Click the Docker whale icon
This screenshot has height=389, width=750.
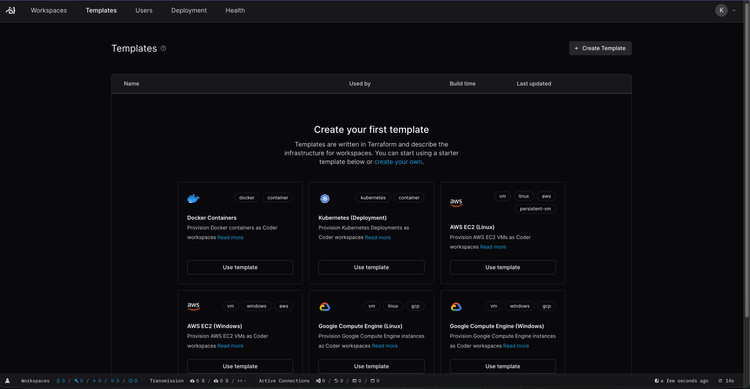pos(193,198)
